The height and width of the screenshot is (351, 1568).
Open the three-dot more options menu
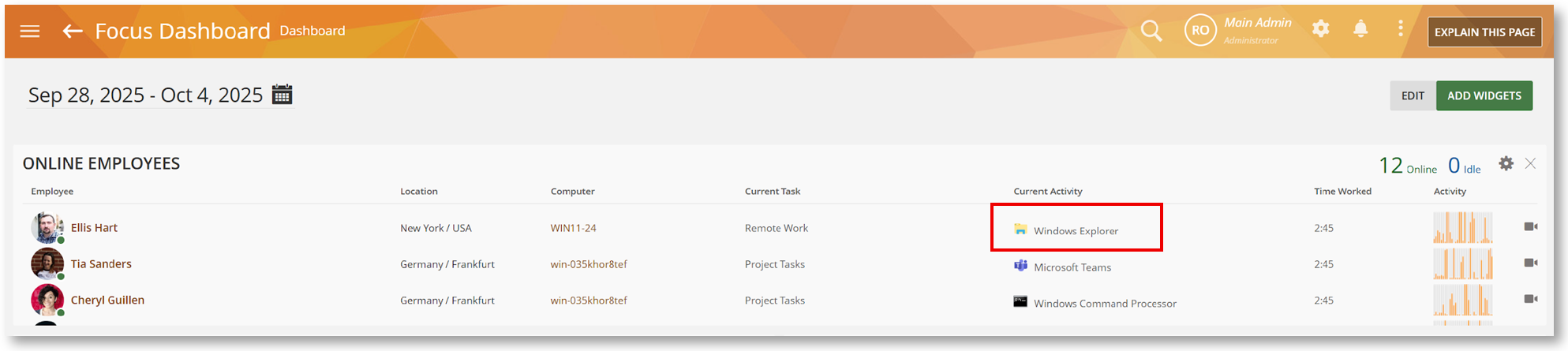[x=1401, y=29]
